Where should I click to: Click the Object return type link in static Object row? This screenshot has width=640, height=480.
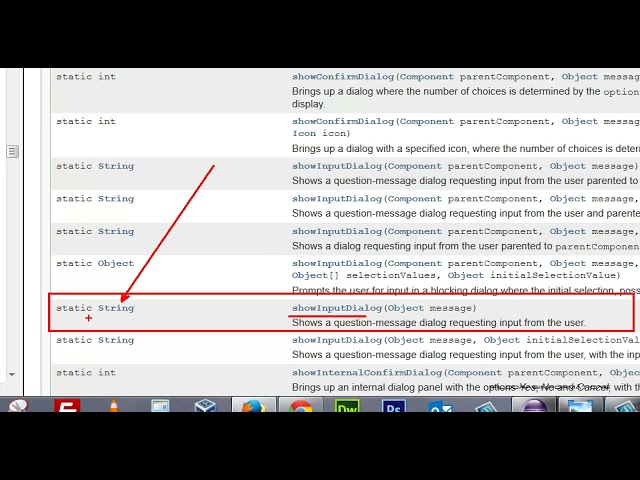point(116,263)
